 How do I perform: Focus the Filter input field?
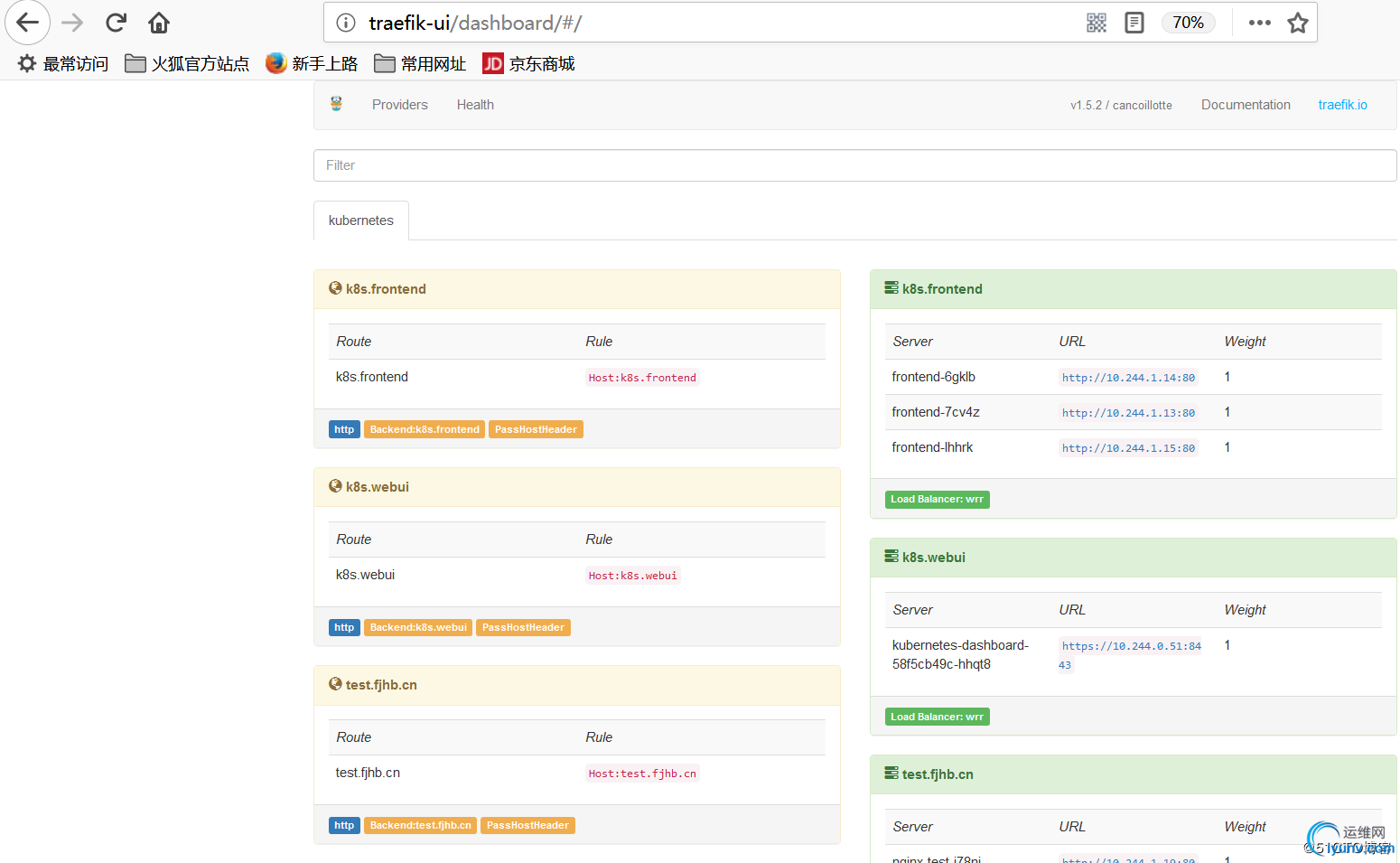pyautogui.click(x=854, y=165)
